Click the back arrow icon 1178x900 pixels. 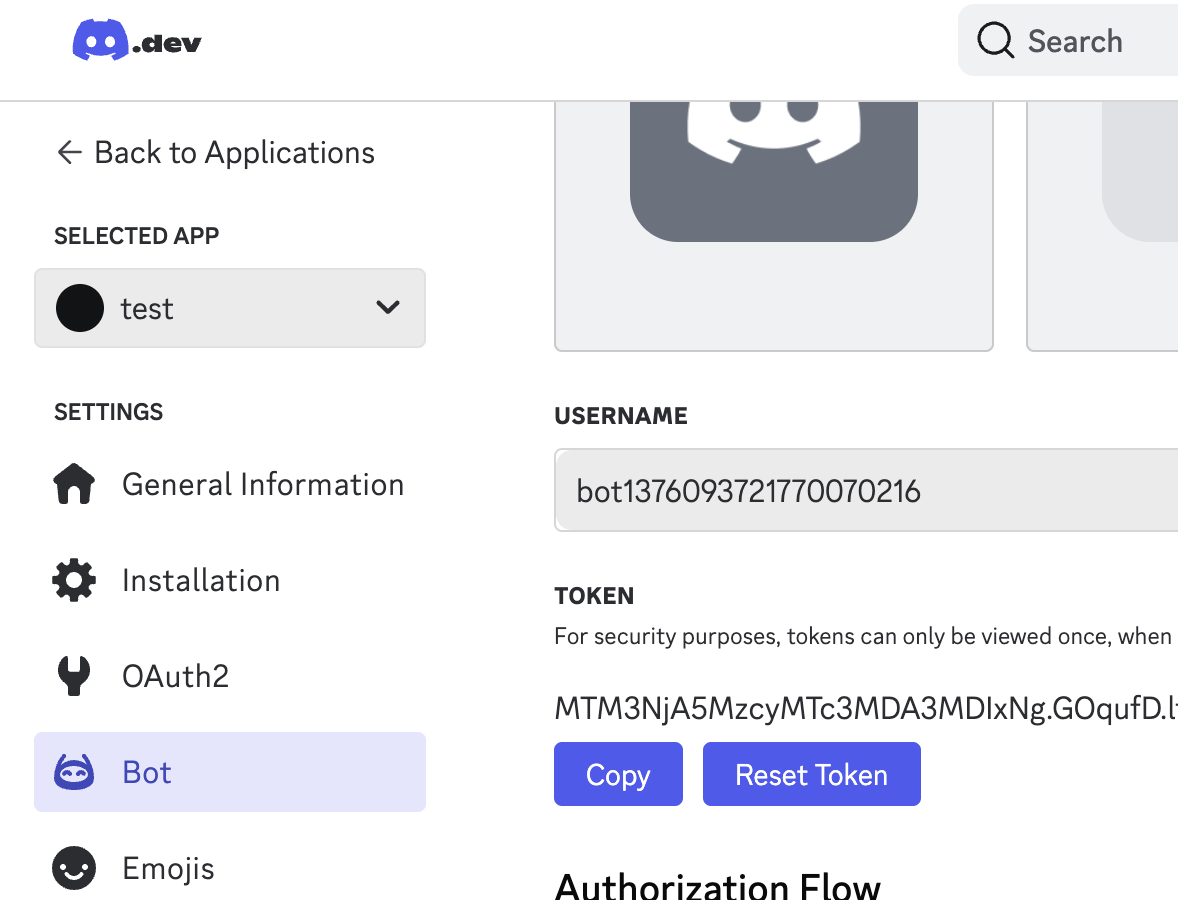click(69, 152)
